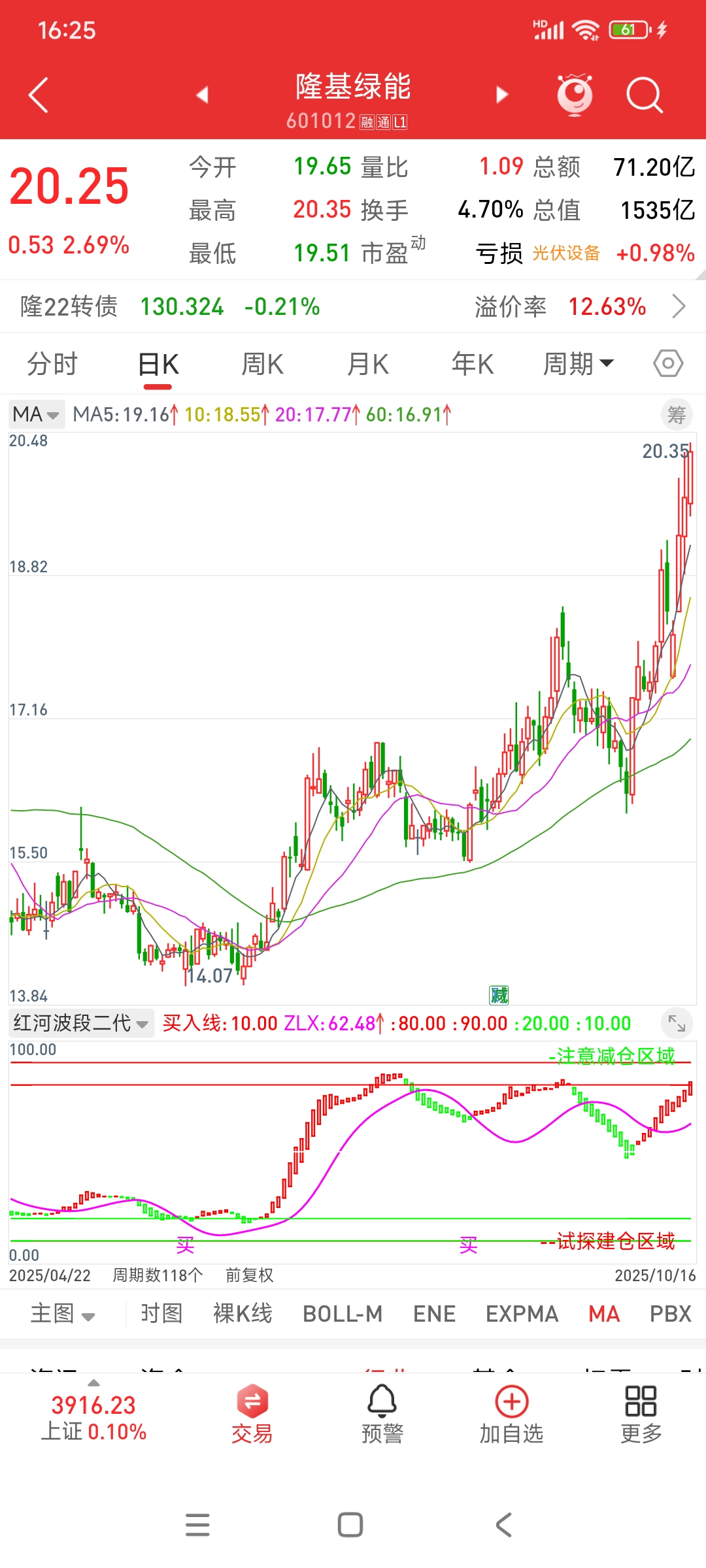Tap 换手 4.70% value
This screenshot has width=706, height=1568.
click(x=490, y=210)
